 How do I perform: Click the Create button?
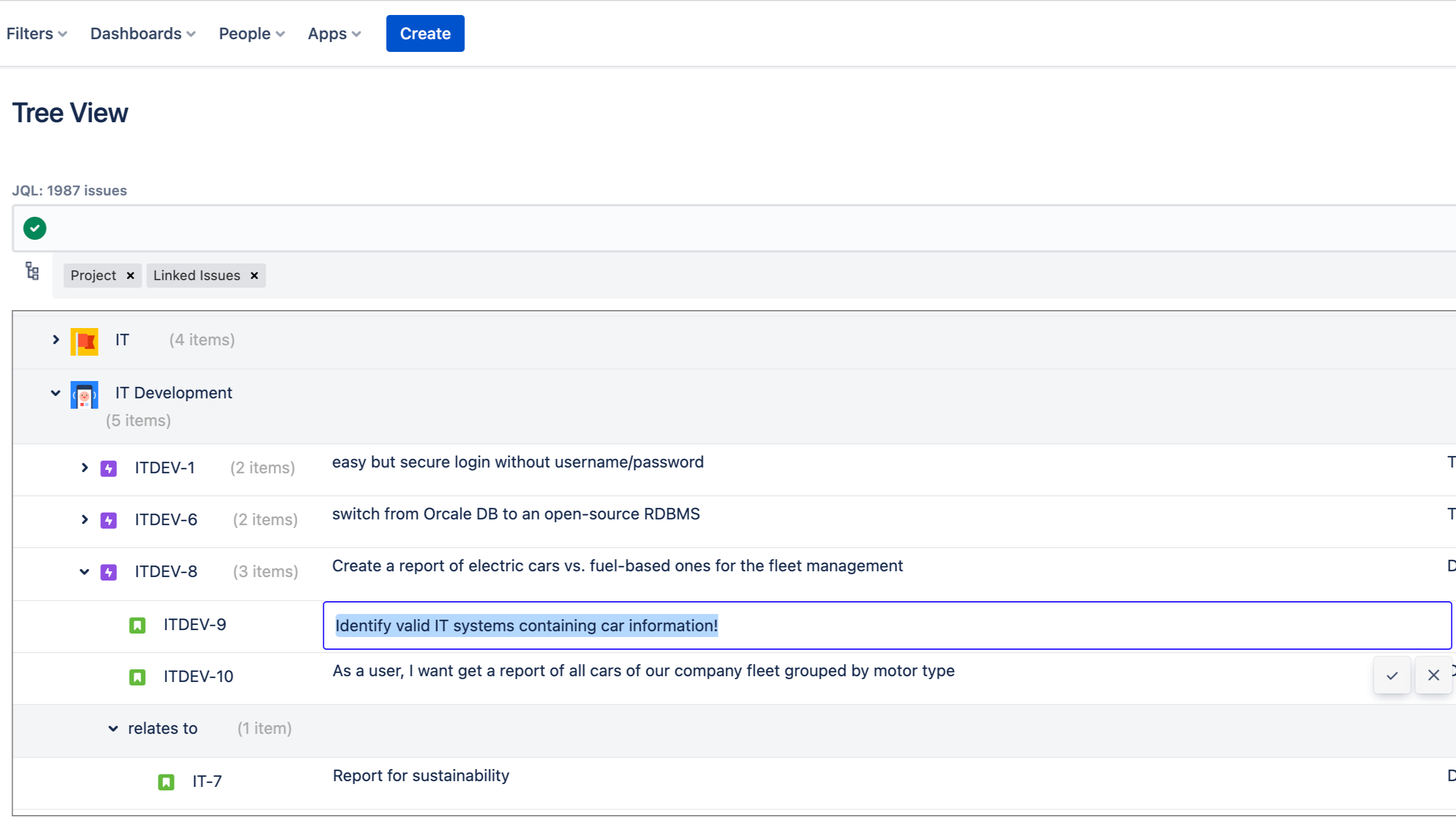pos(425,33)
